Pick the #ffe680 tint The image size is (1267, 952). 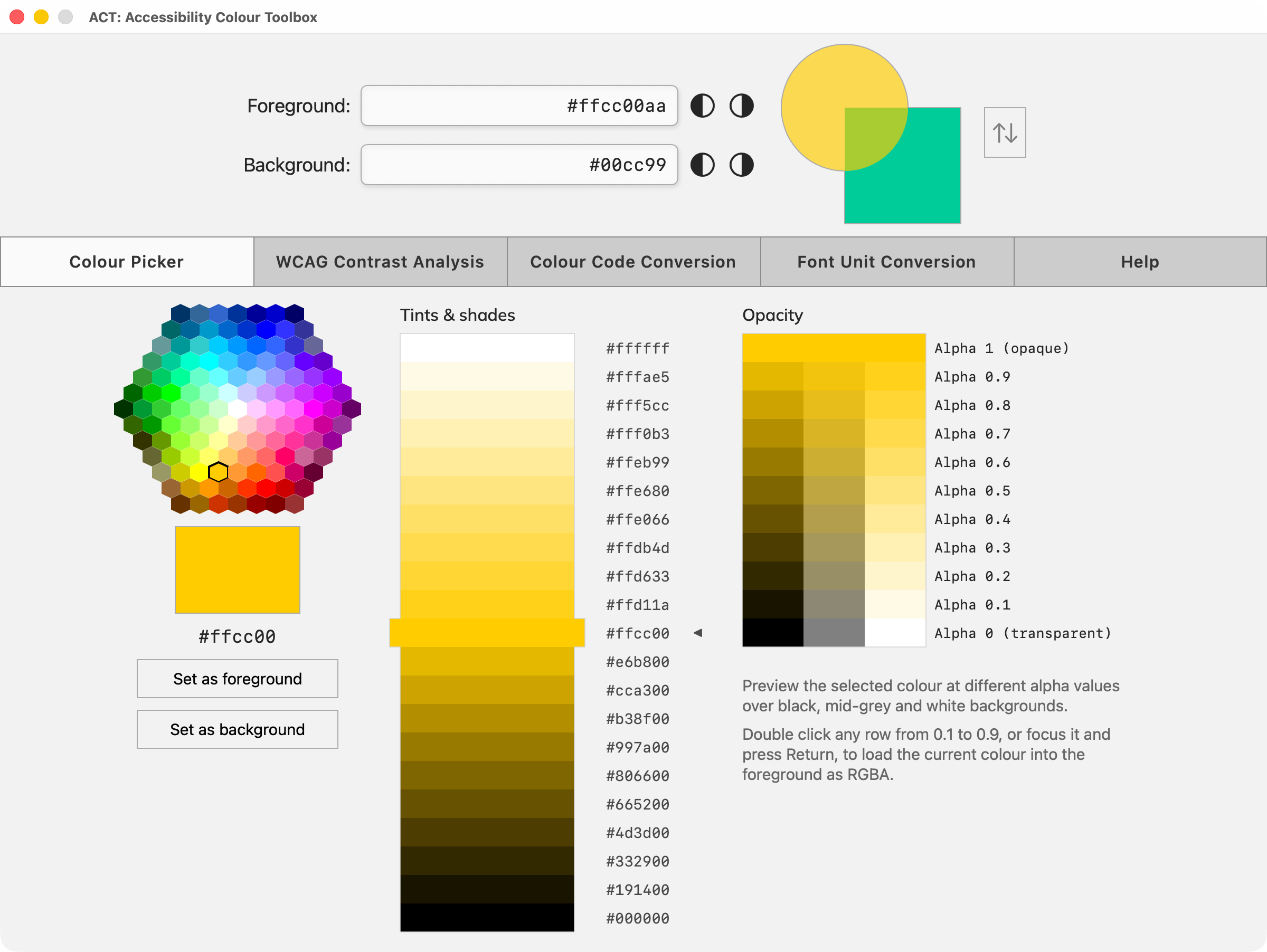[x=487, y=491]
